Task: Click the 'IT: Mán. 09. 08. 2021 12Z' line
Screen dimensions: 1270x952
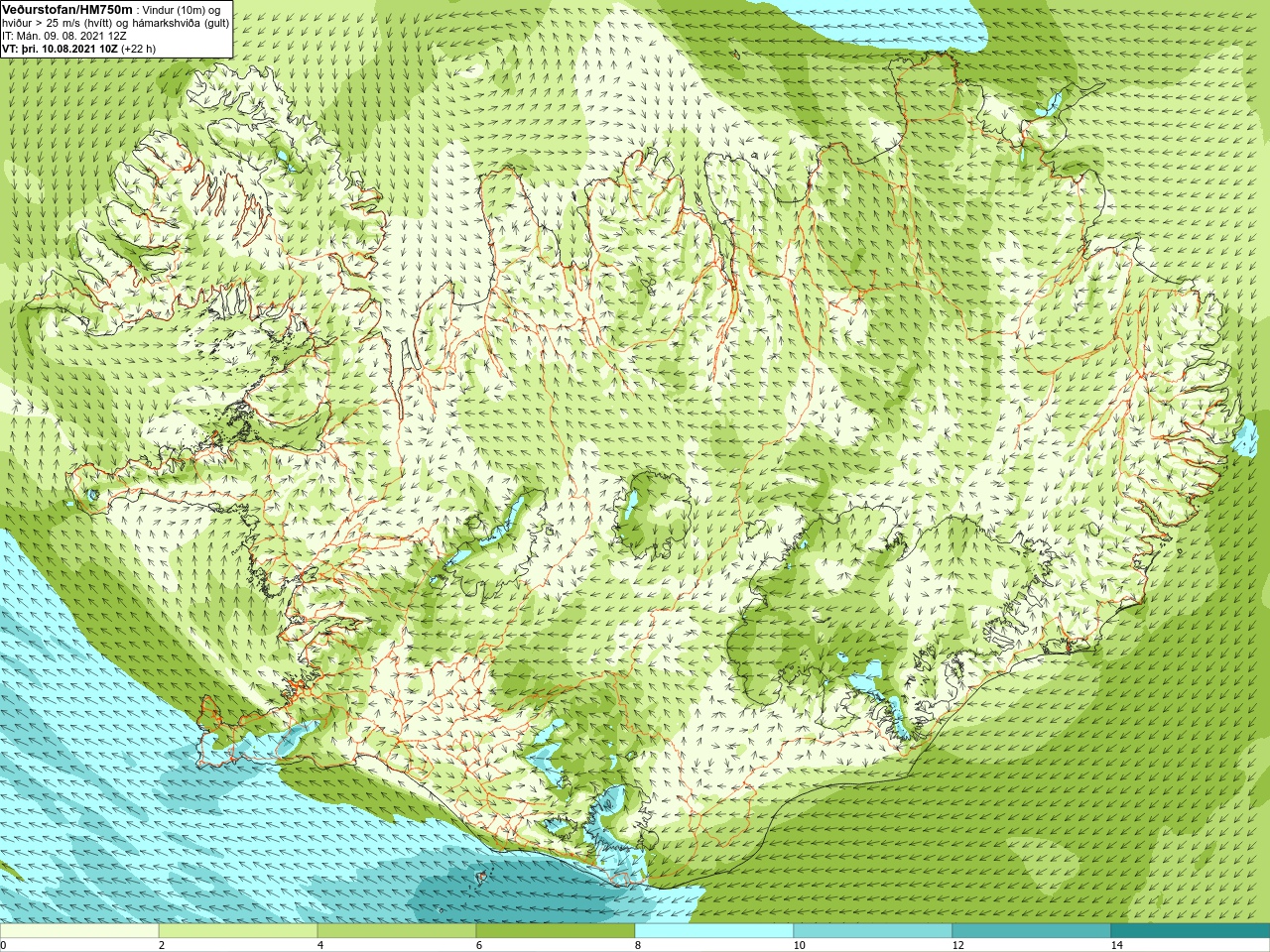Action: pos(64,35)
